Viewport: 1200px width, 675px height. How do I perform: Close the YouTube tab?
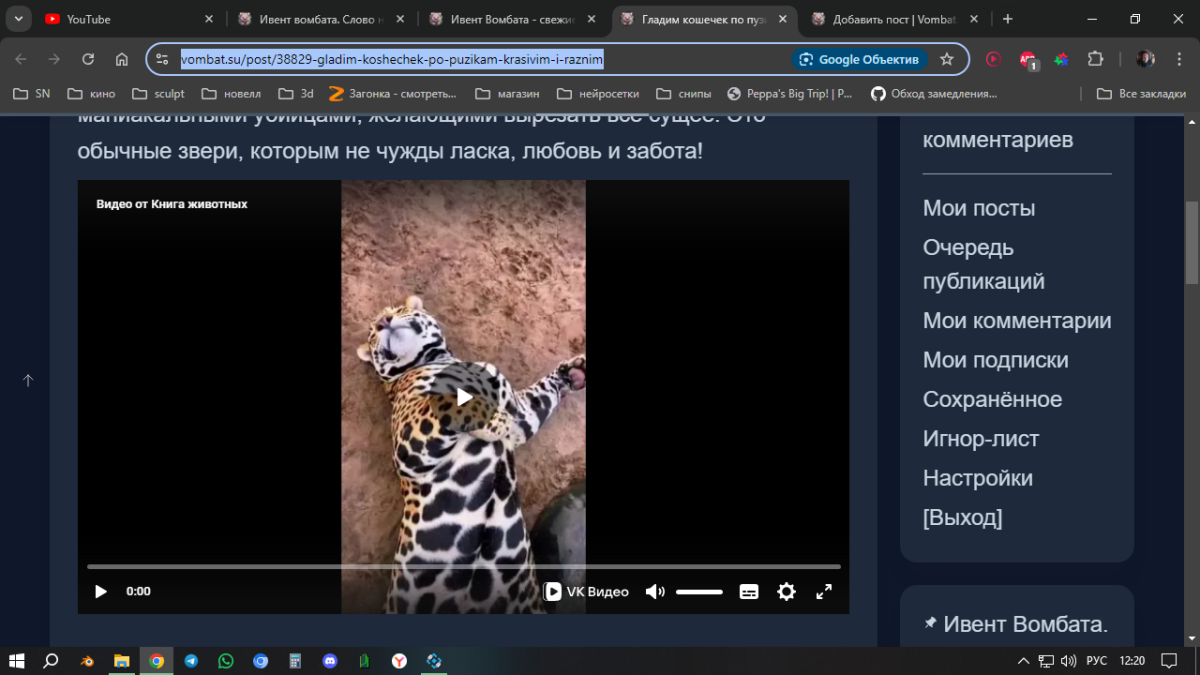tap(208, 19)
